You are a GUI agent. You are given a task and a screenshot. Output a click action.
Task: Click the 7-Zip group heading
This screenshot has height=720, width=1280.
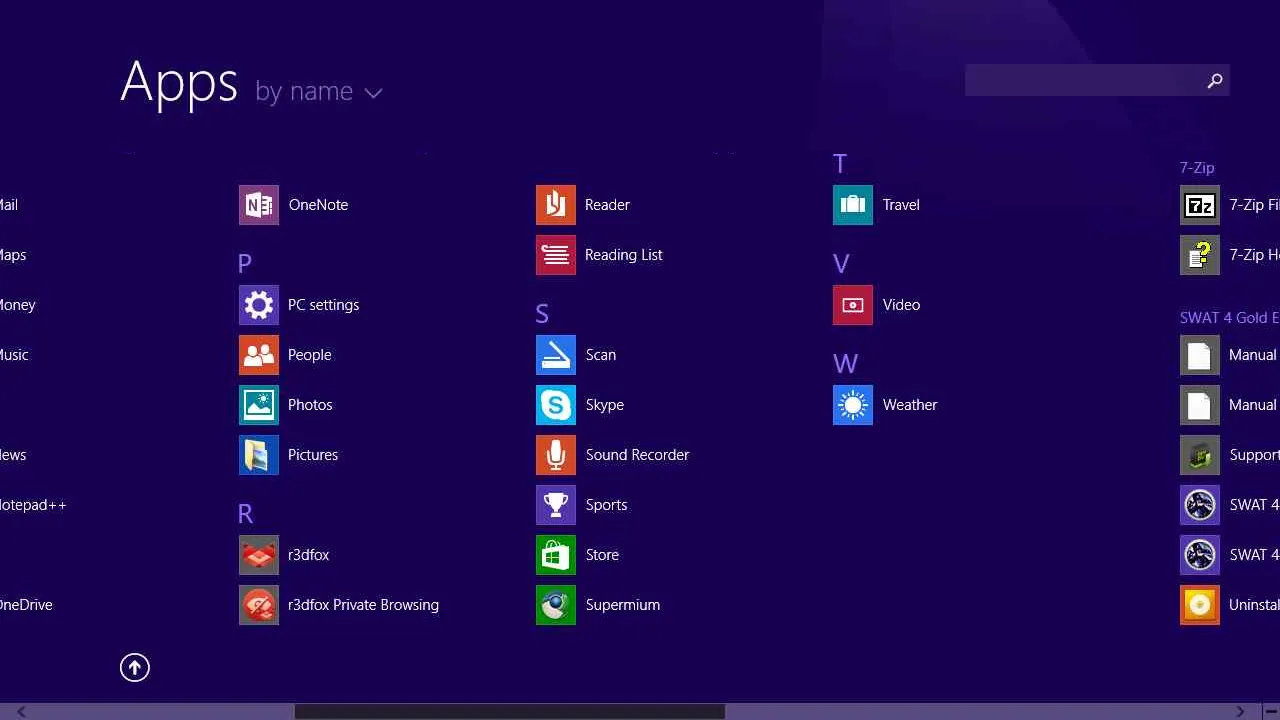1197,168
